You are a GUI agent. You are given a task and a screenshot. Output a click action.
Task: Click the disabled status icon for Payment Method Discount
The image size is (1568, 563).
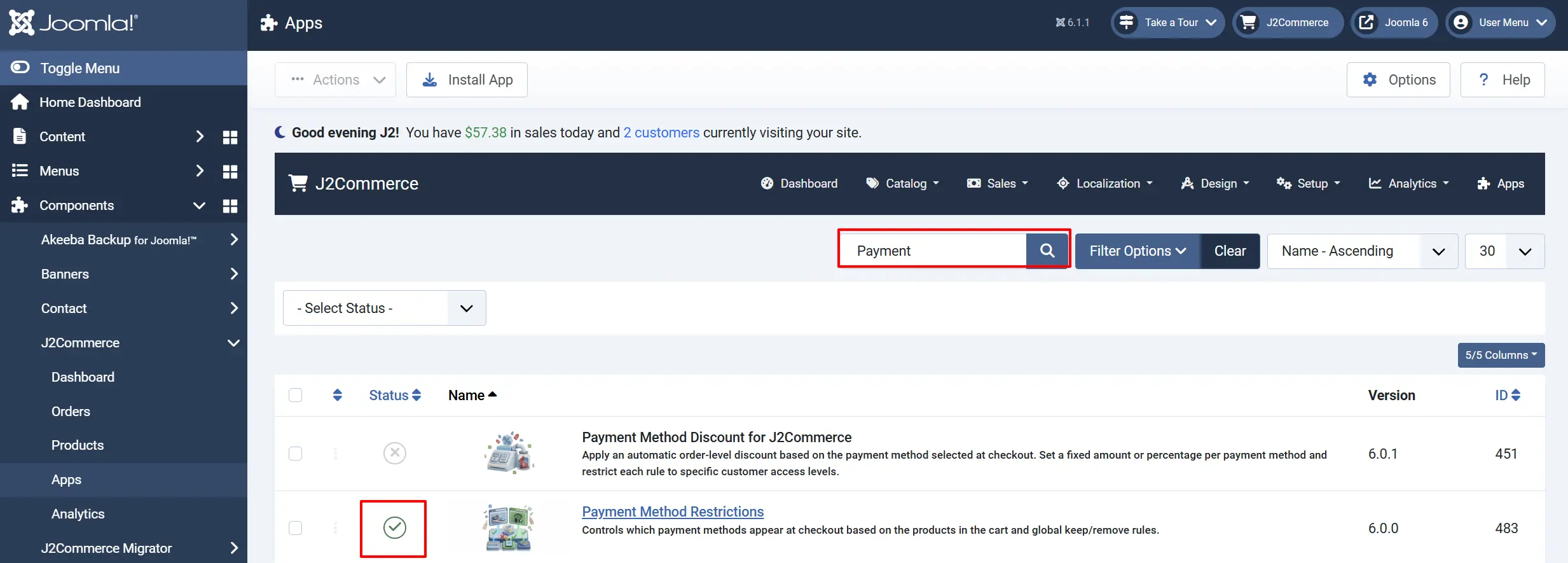coord(395,453)
